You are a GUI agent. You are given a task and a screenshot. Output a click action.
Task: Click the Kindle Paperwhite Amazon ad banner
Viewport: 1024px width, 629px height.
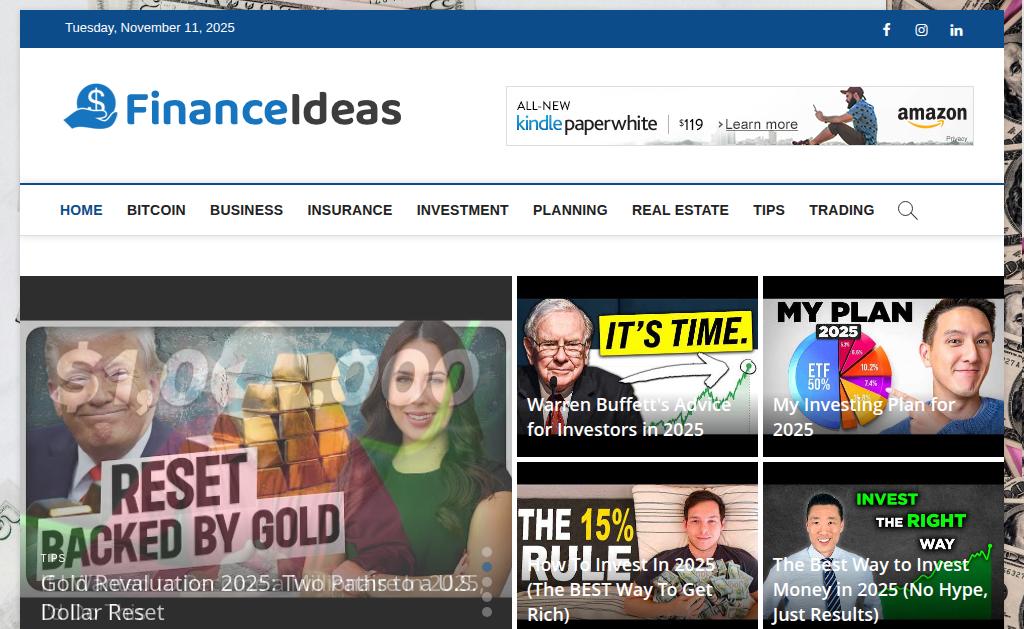(x=739, y=116)
